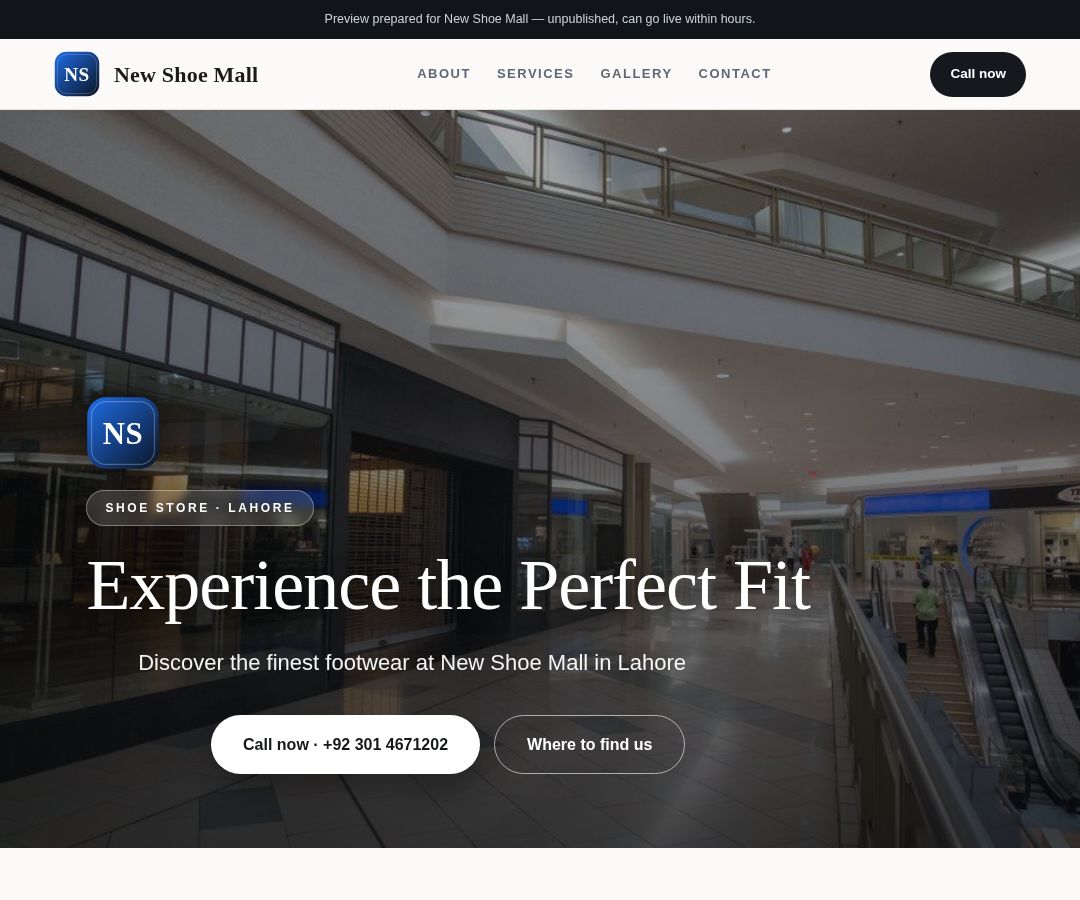Viewport: 1080px width, 900px height.
Task: Click Where to find us button
Action: coord(589,744)
